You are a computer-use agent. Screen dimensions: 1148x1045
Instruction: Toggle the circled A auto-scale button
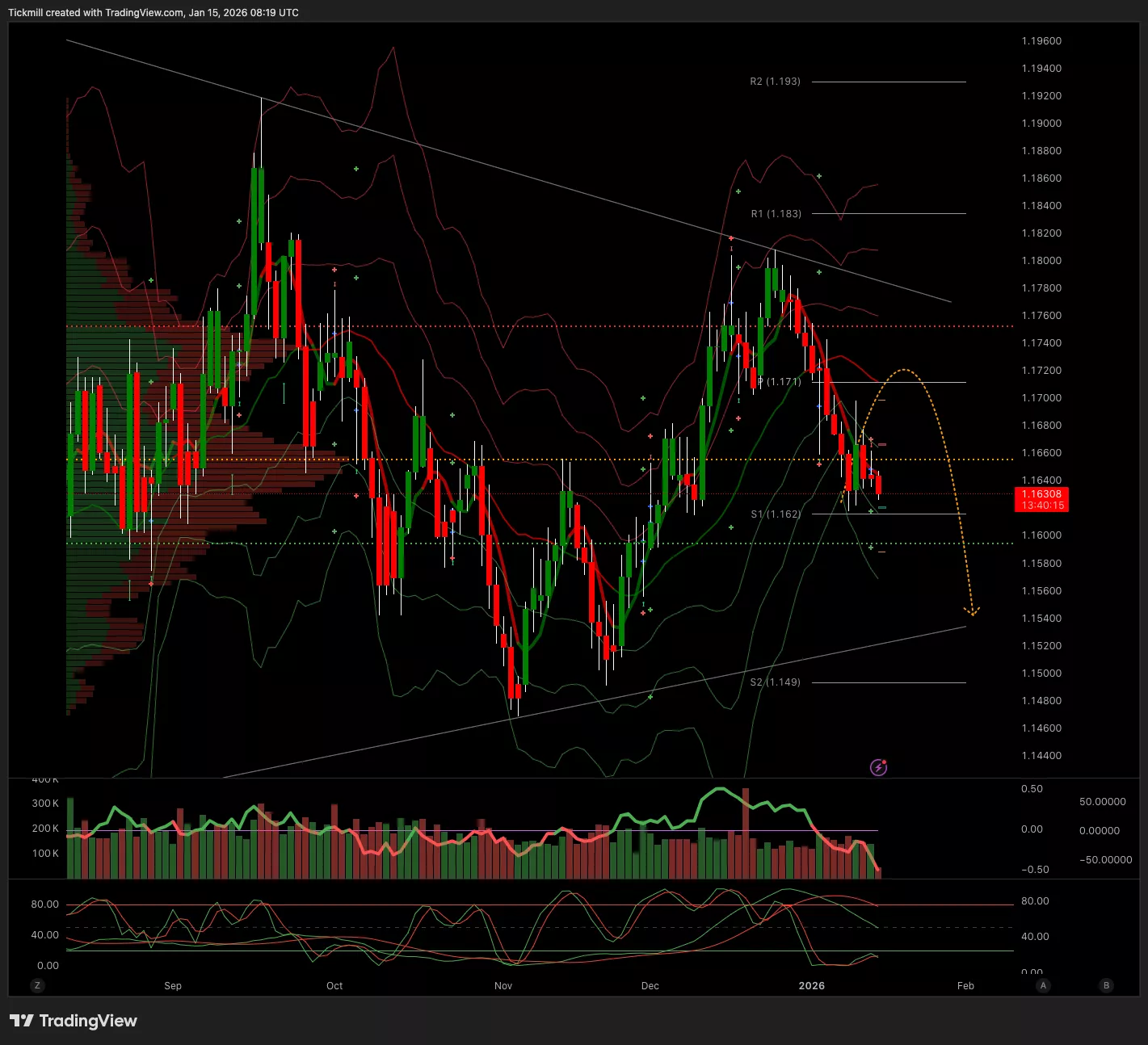click(x=1043, y=985)
